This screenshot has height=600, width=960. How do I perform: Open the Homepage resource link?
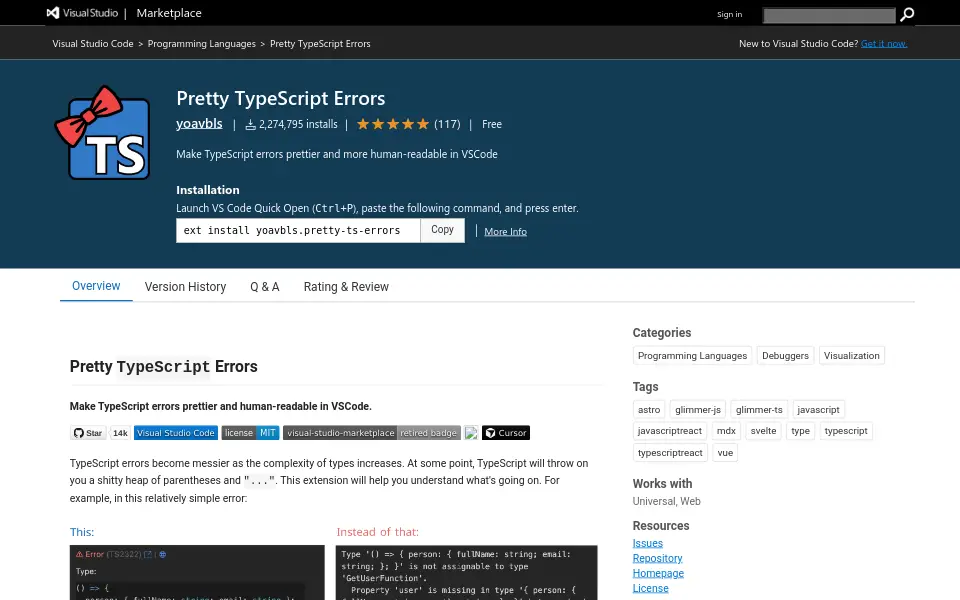point(658,573)
